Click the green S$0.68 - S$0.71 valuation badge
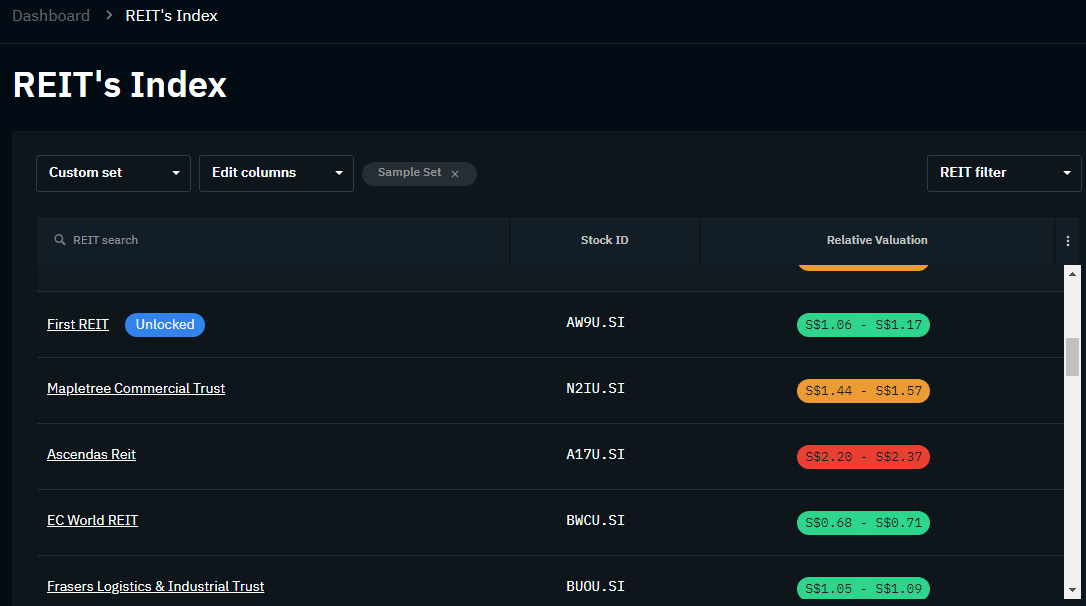Viewport: 1086px width, 606px height. pos(863,523)
